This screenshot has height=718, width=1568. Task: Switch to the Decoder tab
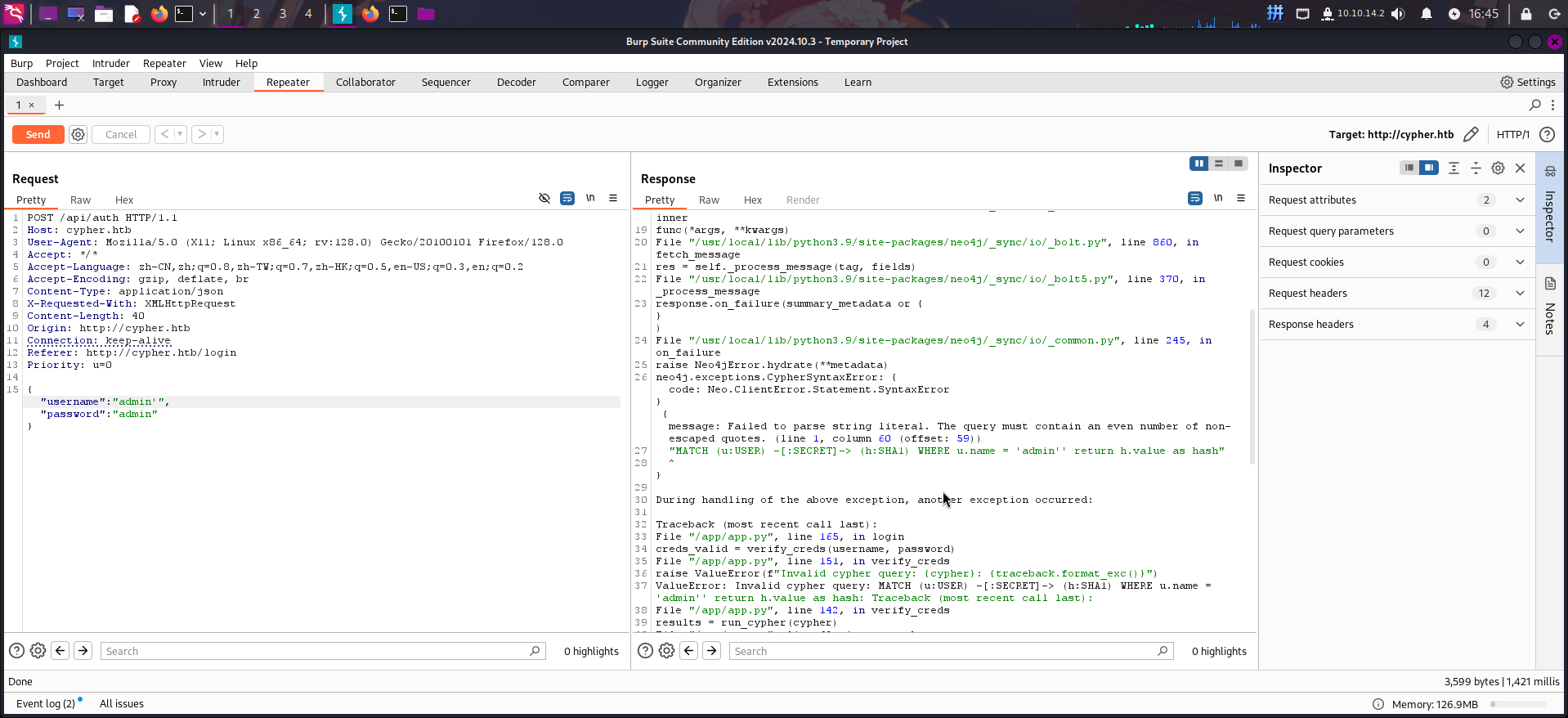point(516,82)
